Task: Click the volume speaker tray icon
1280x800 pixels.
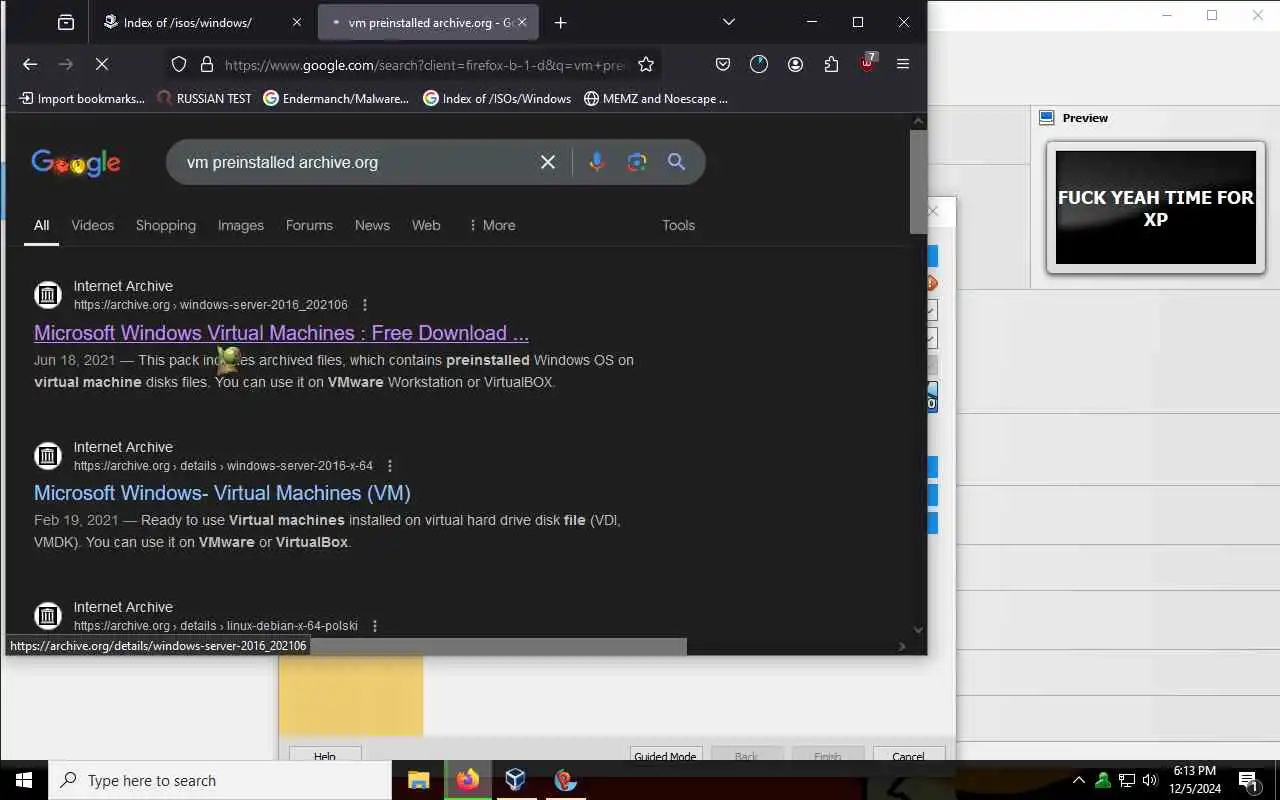Action: (x=1151, y=781)
